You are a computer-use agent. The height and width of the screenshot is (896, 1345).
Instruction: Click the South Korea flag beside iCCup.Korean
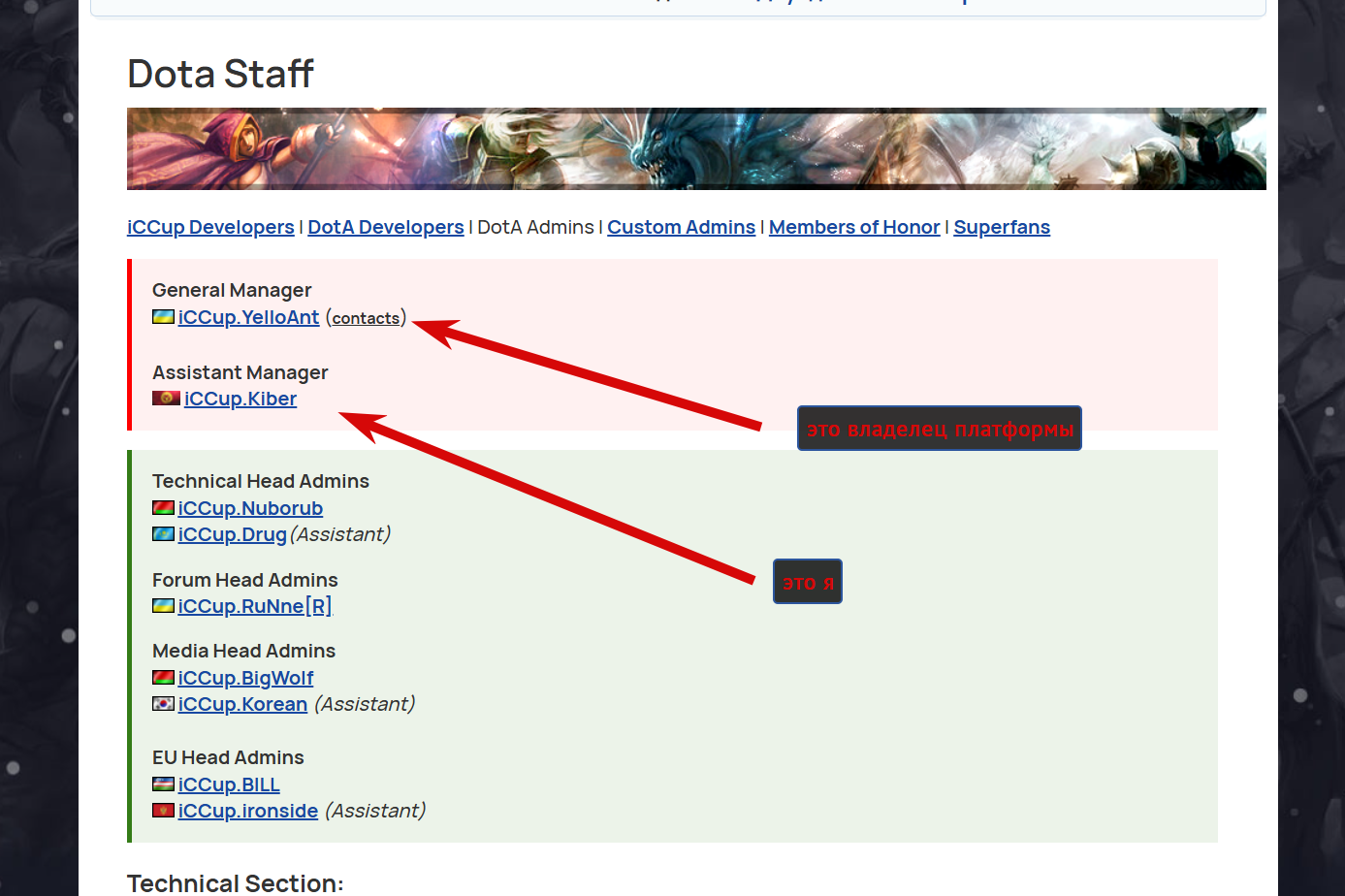(163, 703)
